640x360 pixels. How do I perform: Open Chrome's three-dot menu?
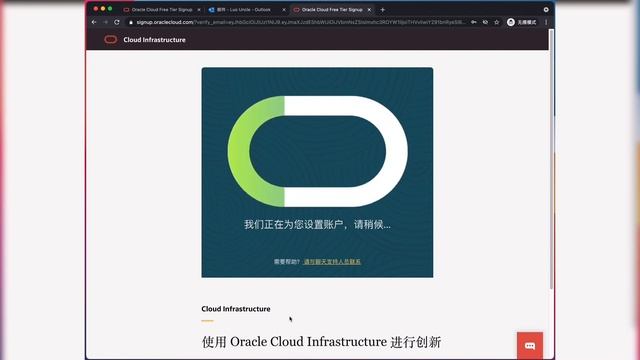[x=546, y=22]
